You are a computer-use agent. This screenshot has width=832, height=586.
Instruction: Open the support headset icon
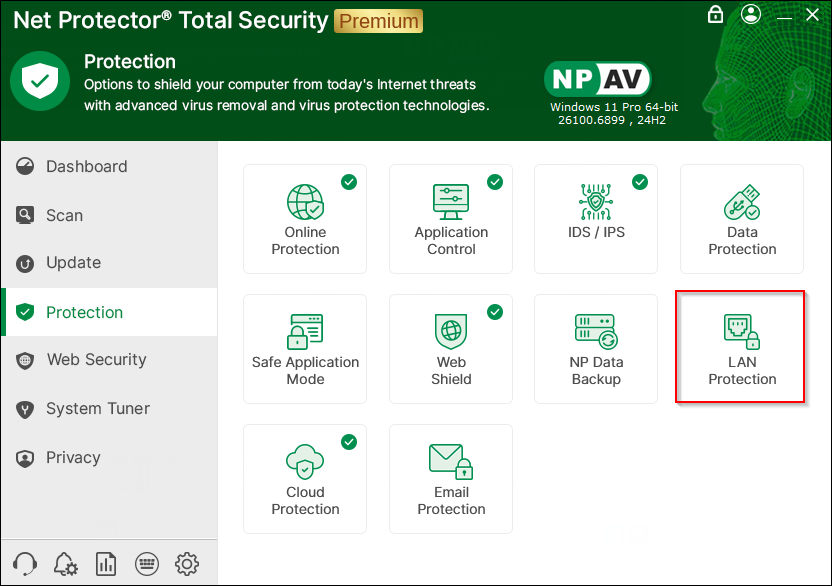(x=26, y=563)
